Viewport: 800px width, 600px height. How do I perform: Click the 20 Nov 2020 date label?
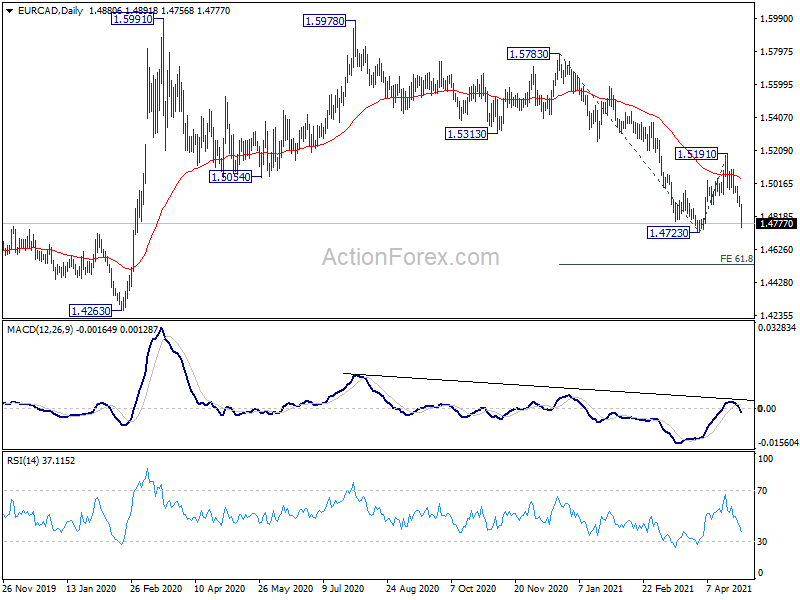[x=541, y=588]
